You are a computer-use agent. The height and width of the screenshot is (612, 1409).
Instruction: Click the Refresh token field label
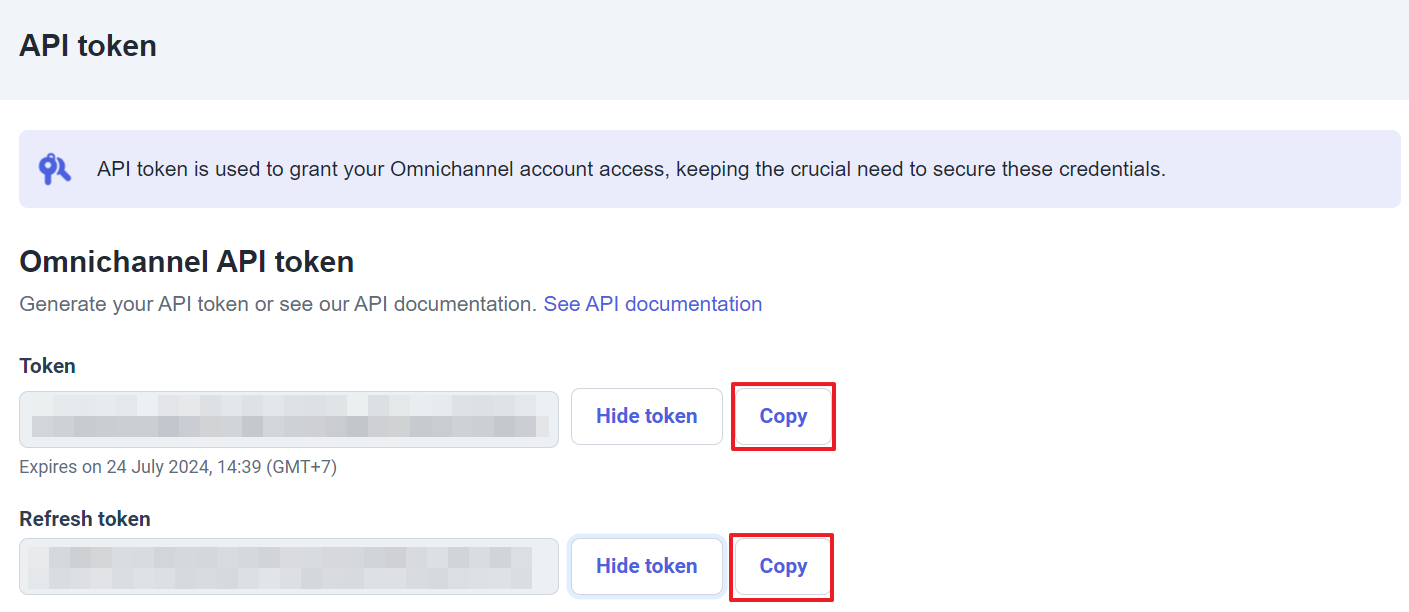click(85, 519)
